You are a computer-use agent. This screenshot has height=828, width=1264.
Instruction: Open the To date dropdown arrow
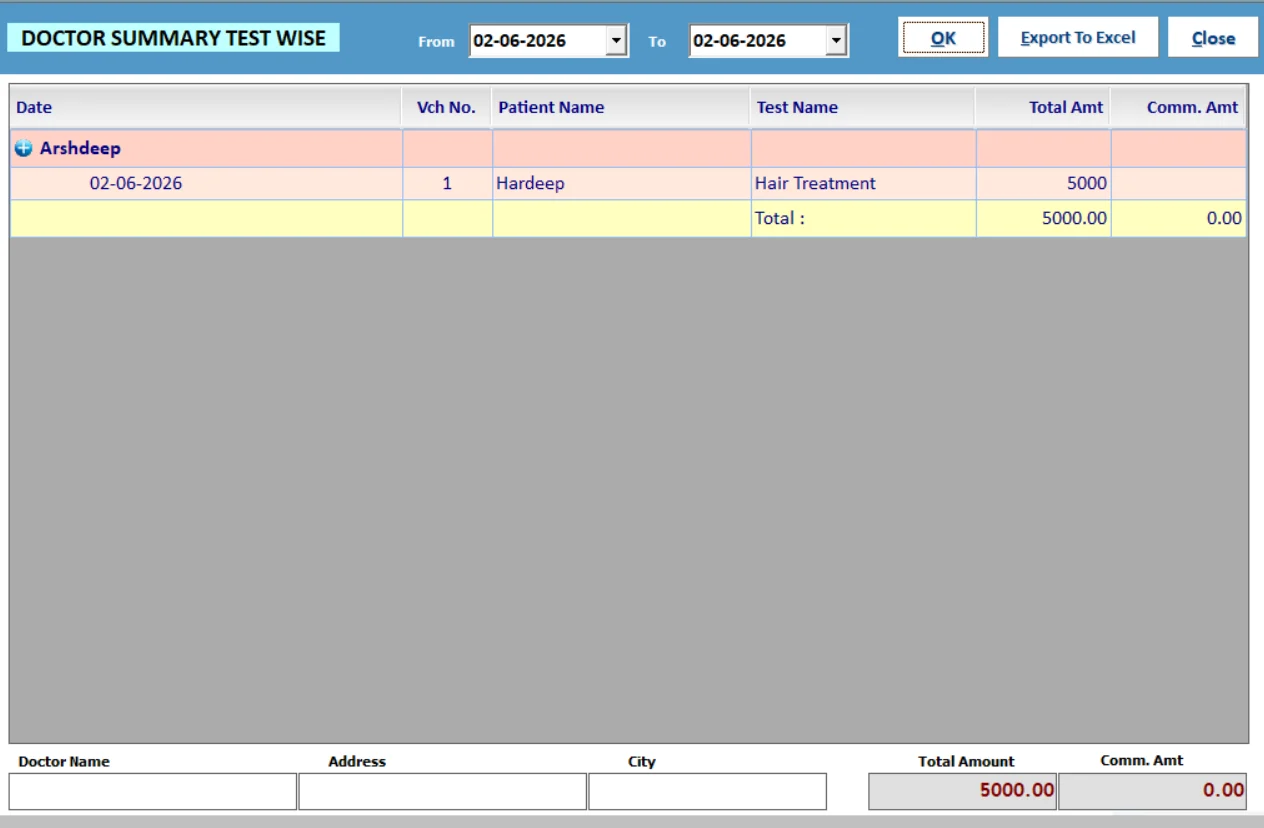(x=837, y=41)
